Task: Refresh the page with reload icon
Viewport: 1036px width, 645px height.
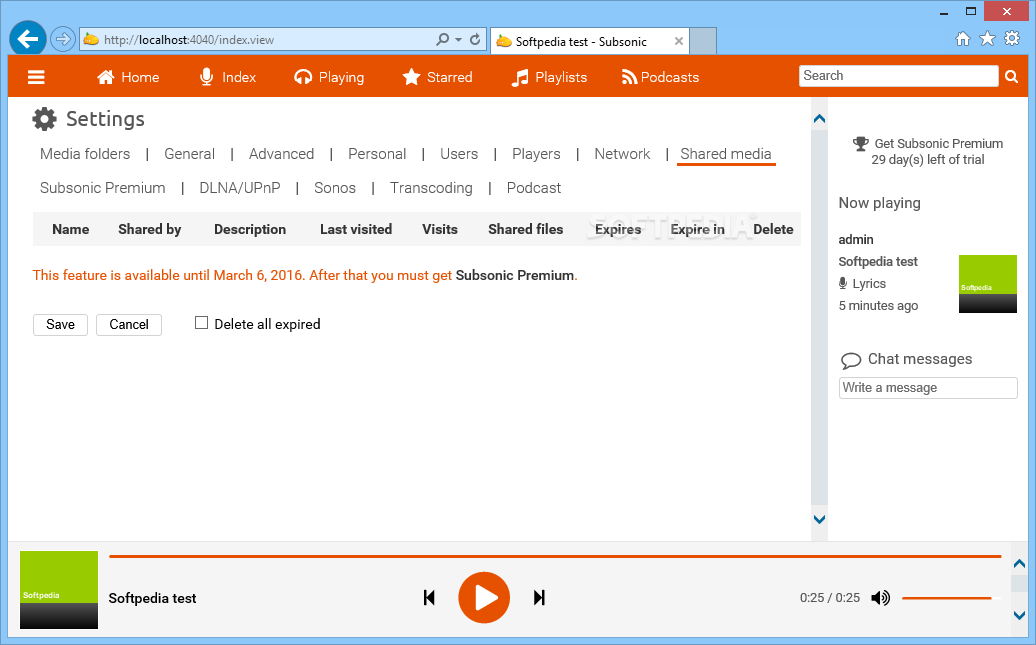Action: tap(475, 40)
